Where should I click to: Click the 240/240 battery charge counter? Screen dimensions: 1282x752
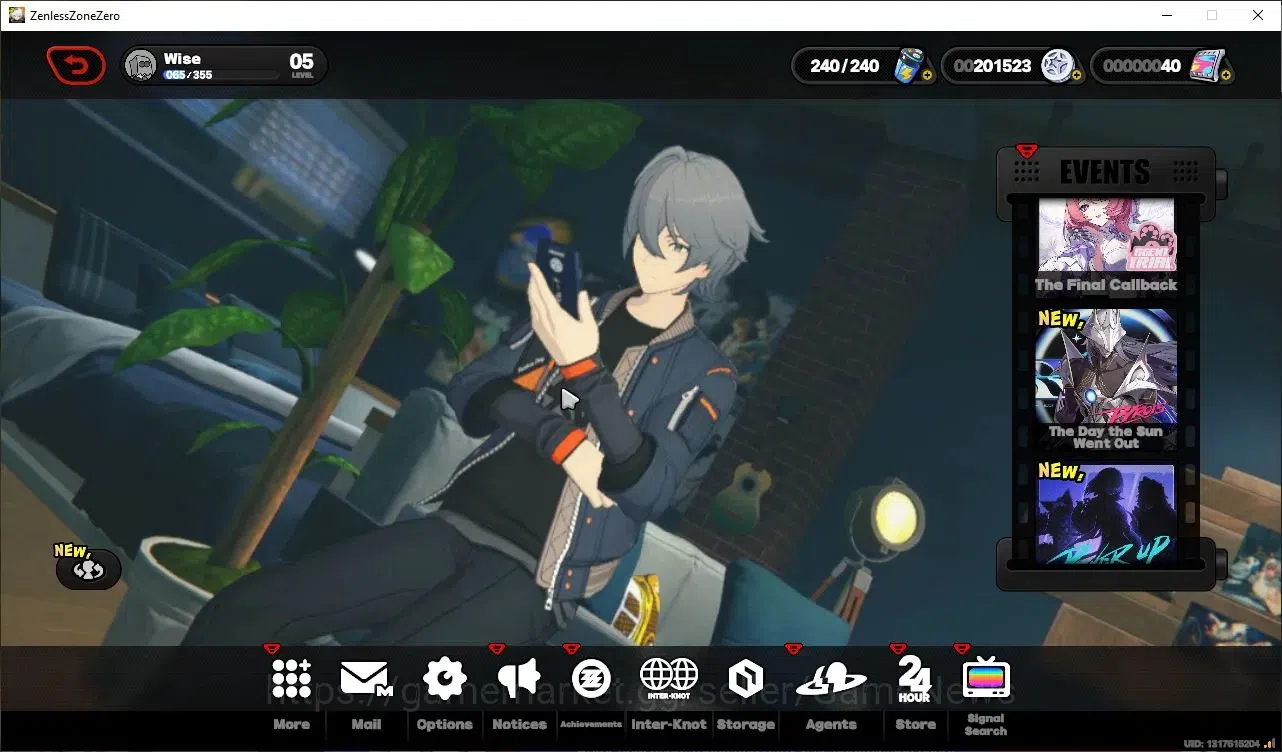click(845, 66)
